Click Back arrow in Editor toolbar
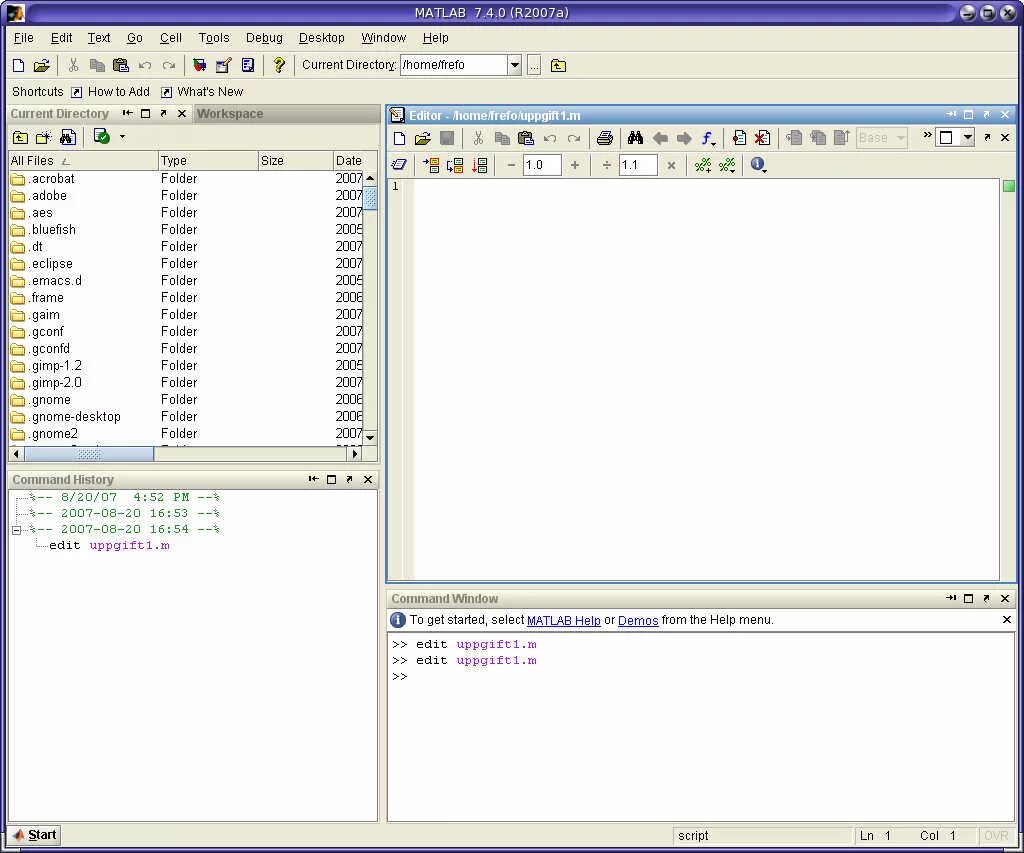Screen dimensions: 1024x853 (660, 138)
